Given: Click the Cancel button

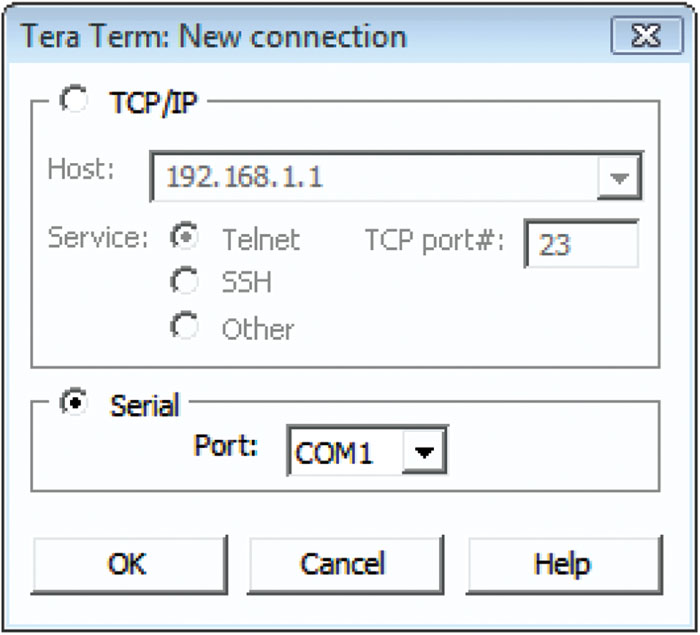Looking at the screenshot, I should [x=346, y=565].
